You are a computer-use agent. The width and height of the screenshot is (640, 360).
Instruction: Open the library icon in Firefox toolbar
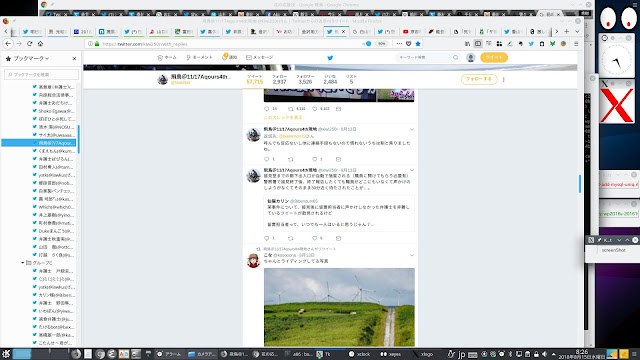click(x=467, y=44)
